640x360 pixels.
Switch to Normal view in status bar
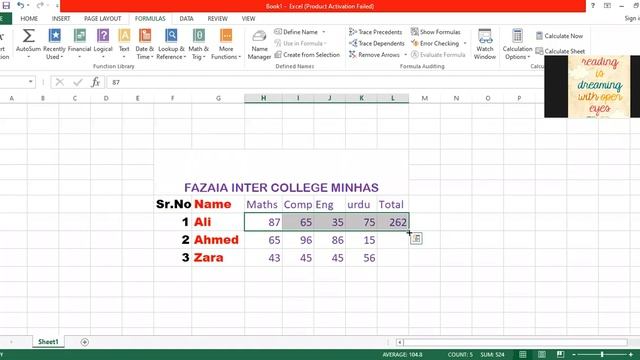(522, 354)
